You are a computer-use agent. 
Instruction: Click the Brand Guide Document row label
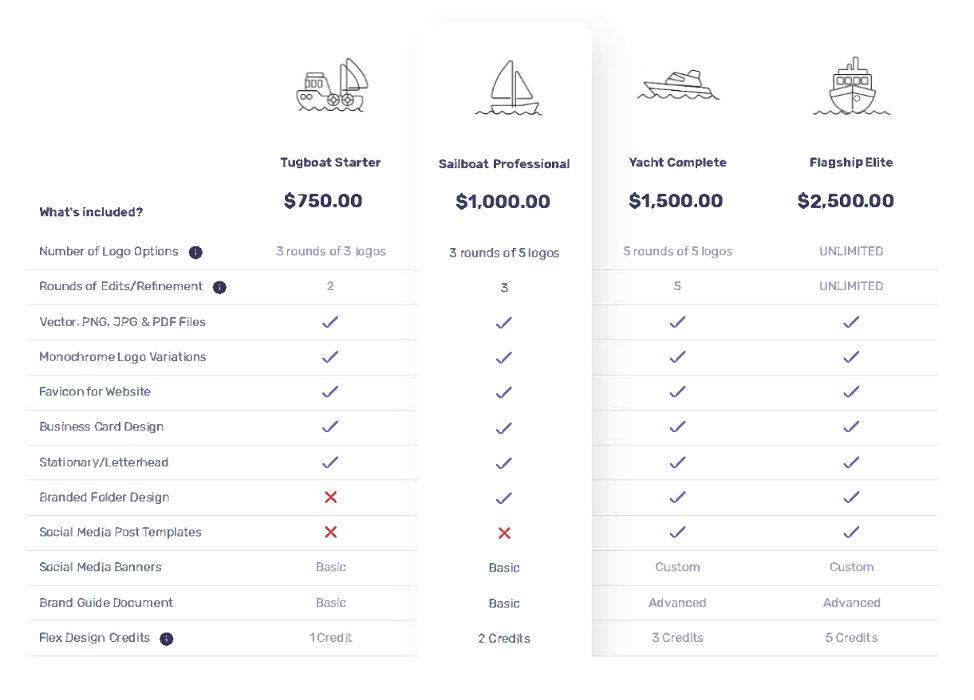106,603
